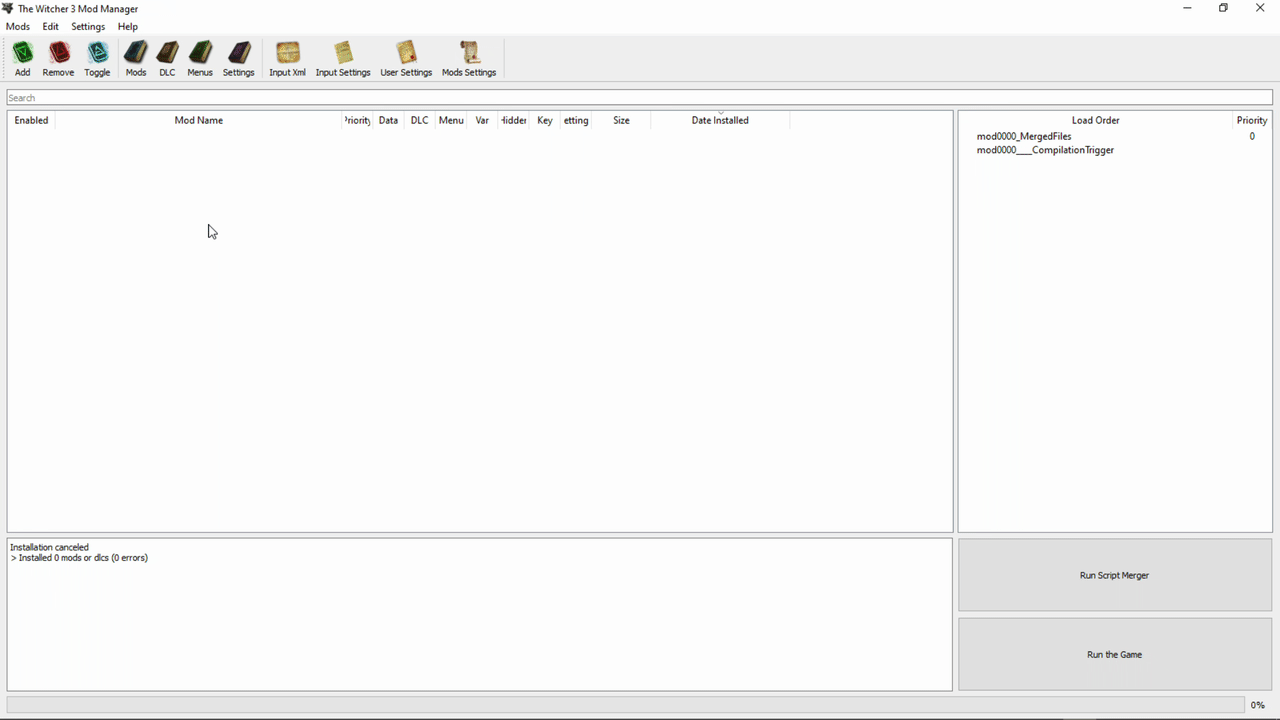Click the 0% progress label
This screenshot has width=1280, height=720.
tap(1258, 705)
